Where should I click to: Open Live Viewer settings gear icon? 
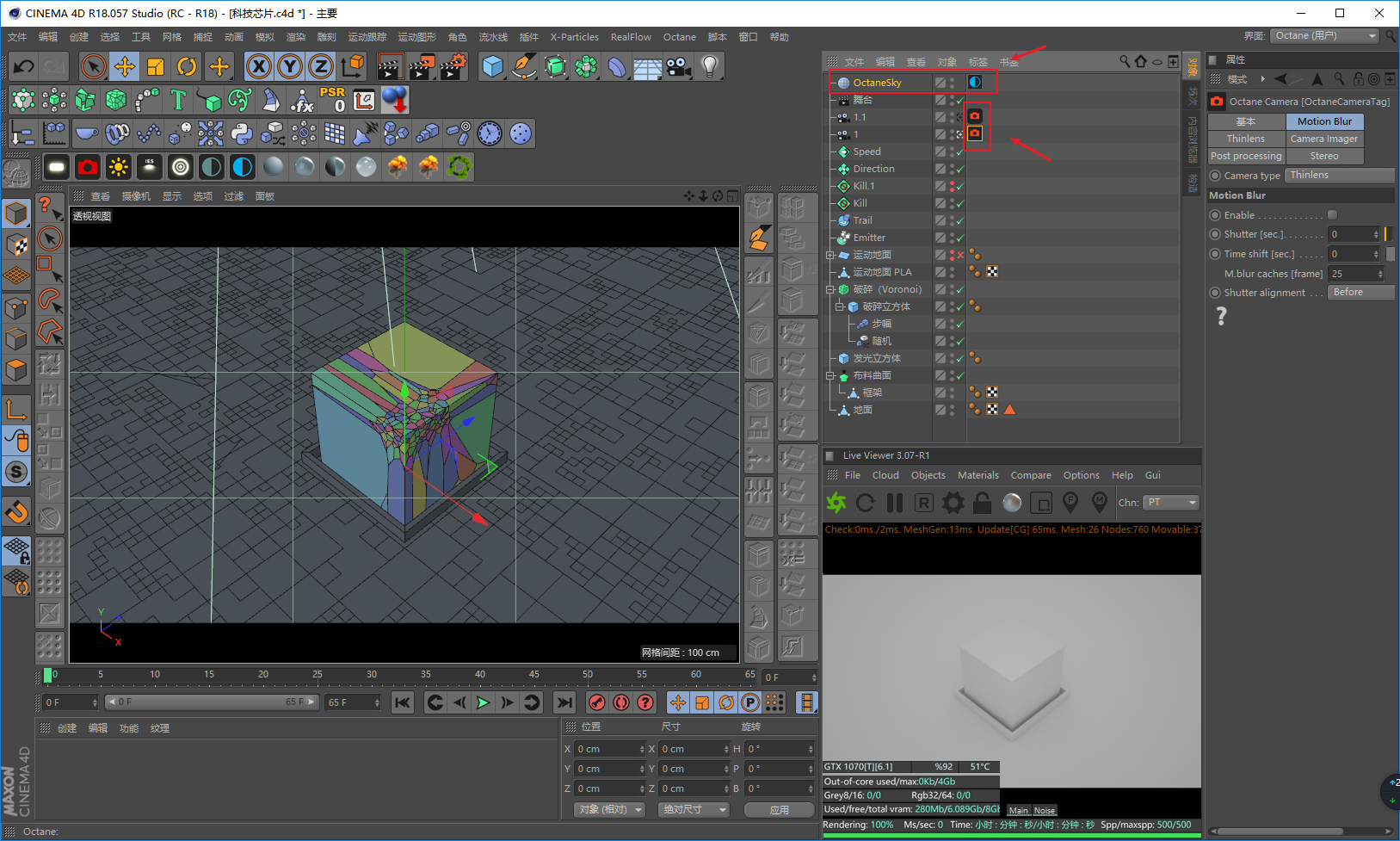point(953,502)
